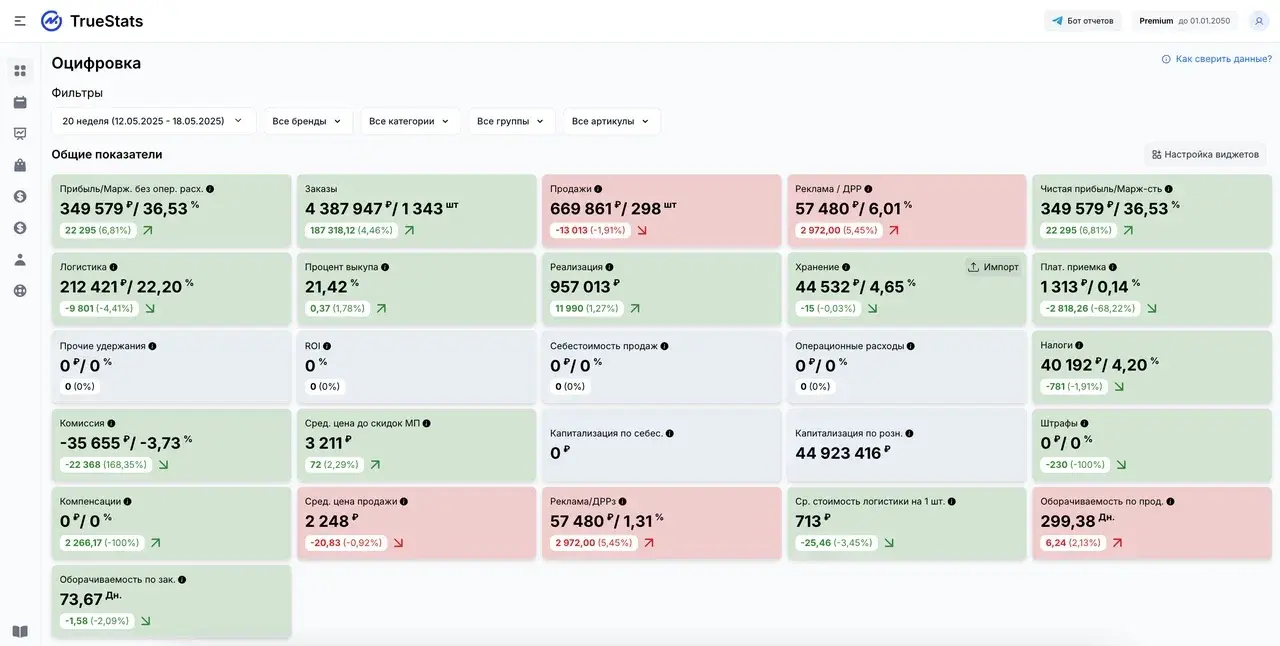Click info icon beside Процент выкупа

pyautogui.click(x=385, y=267)
